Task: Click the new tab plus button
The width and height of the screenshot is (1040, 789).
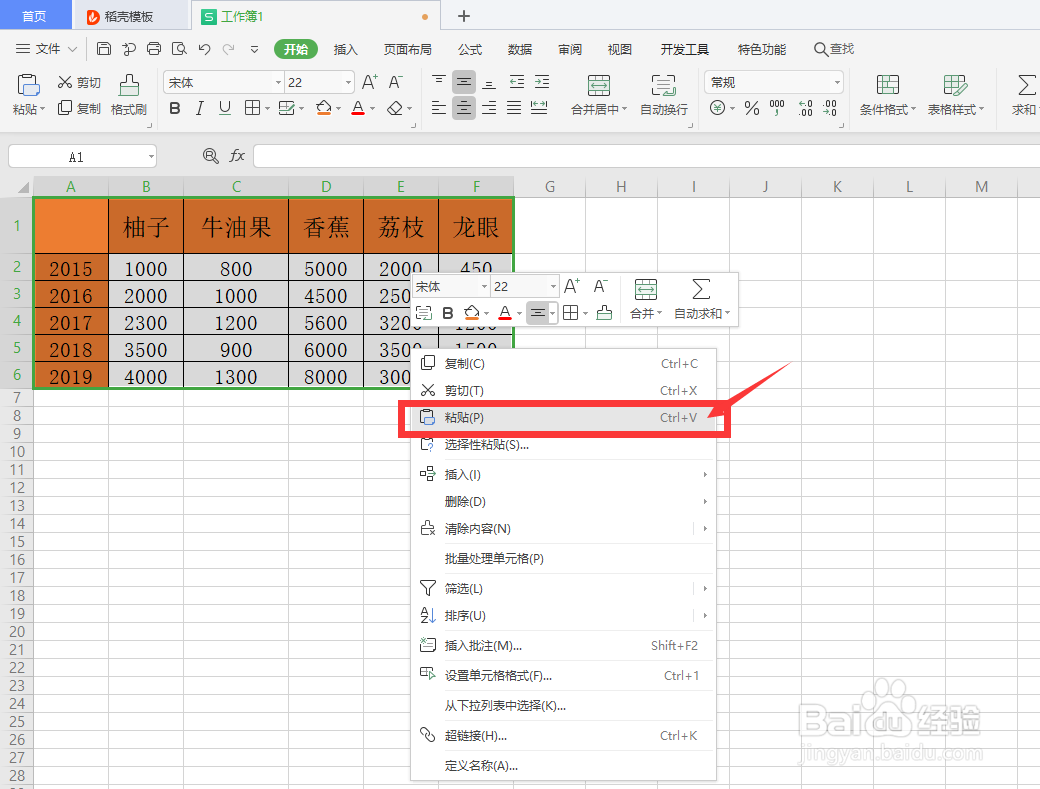Action: click(x=464, y=16)
